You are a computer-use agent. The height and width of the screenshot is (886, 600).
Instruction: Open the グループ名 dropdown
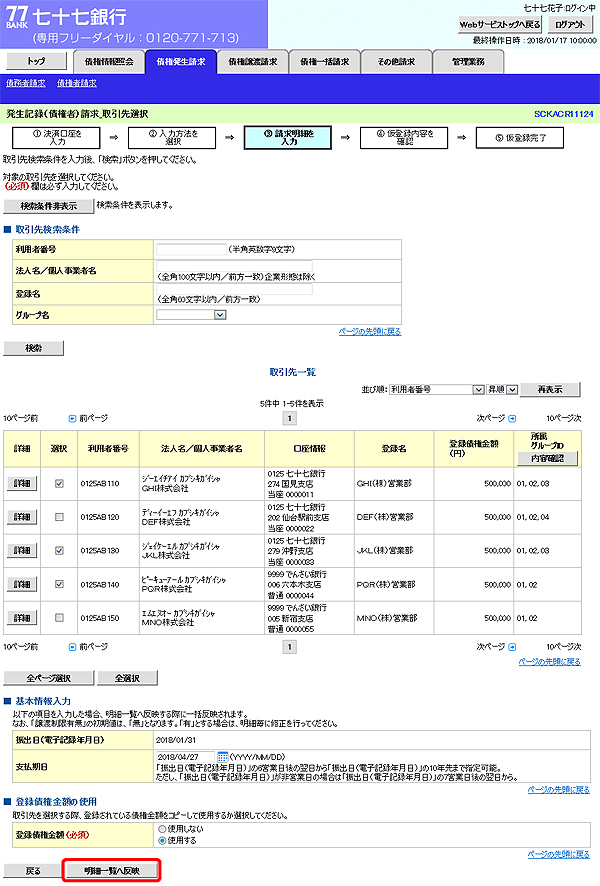(192, 315)
